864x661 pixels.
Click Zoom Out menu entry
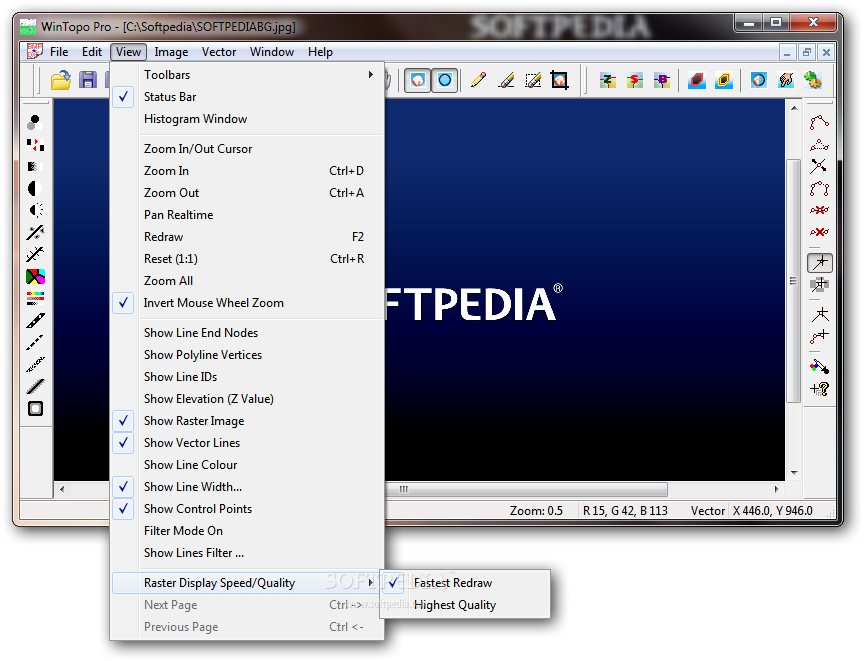pyautogui.click(x=247, y=193)
